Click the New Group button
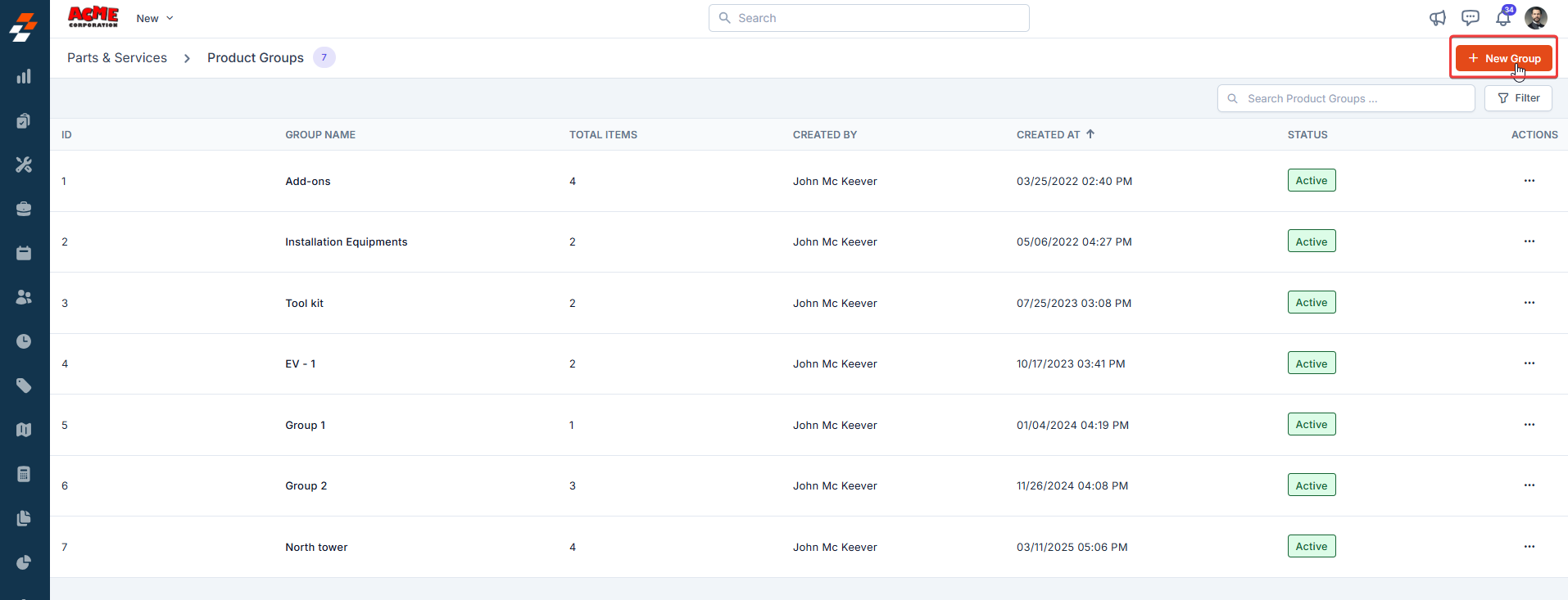Image resolution: width=1568 pixels, height=600 pixels. pyautogui.click(x=1503, y=58)
